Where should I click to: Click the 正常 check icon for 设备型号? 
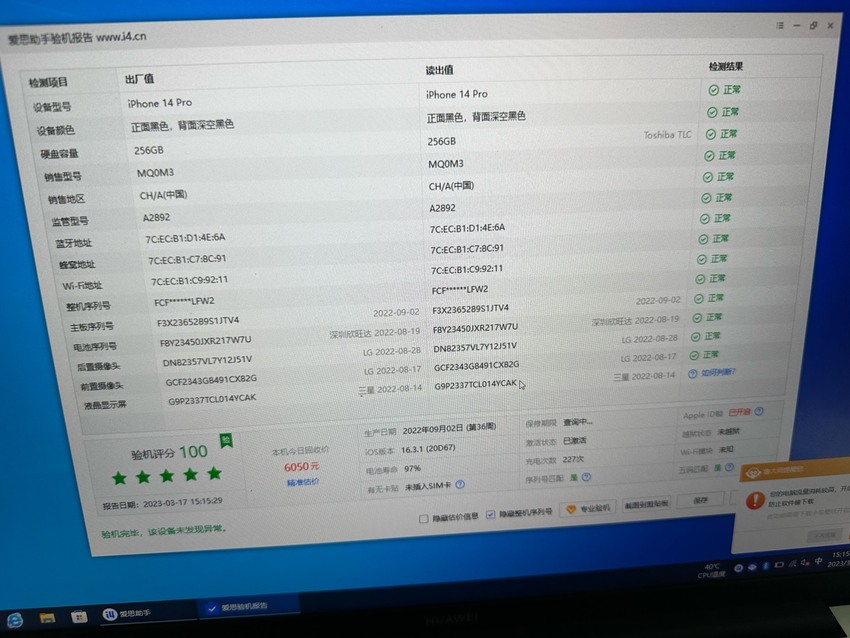713,90
